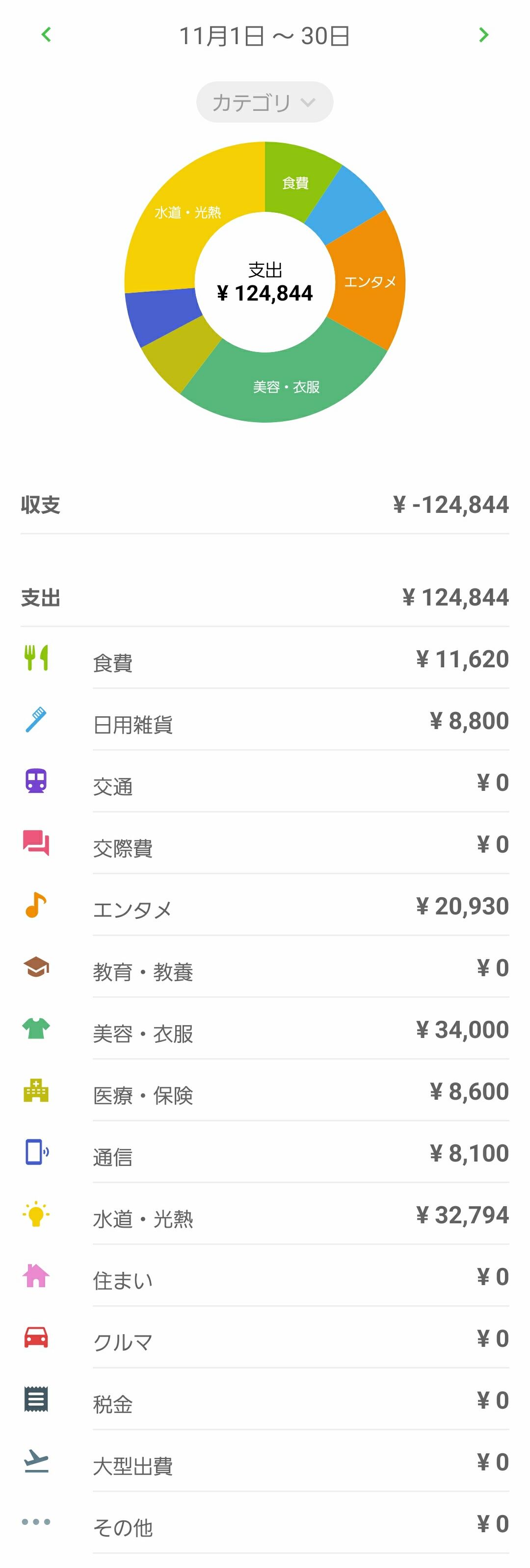Click the three dots その他 icon
The height and width of the screenshot is (1568, 530).
pyautogui.click(x=36, y=1522)
